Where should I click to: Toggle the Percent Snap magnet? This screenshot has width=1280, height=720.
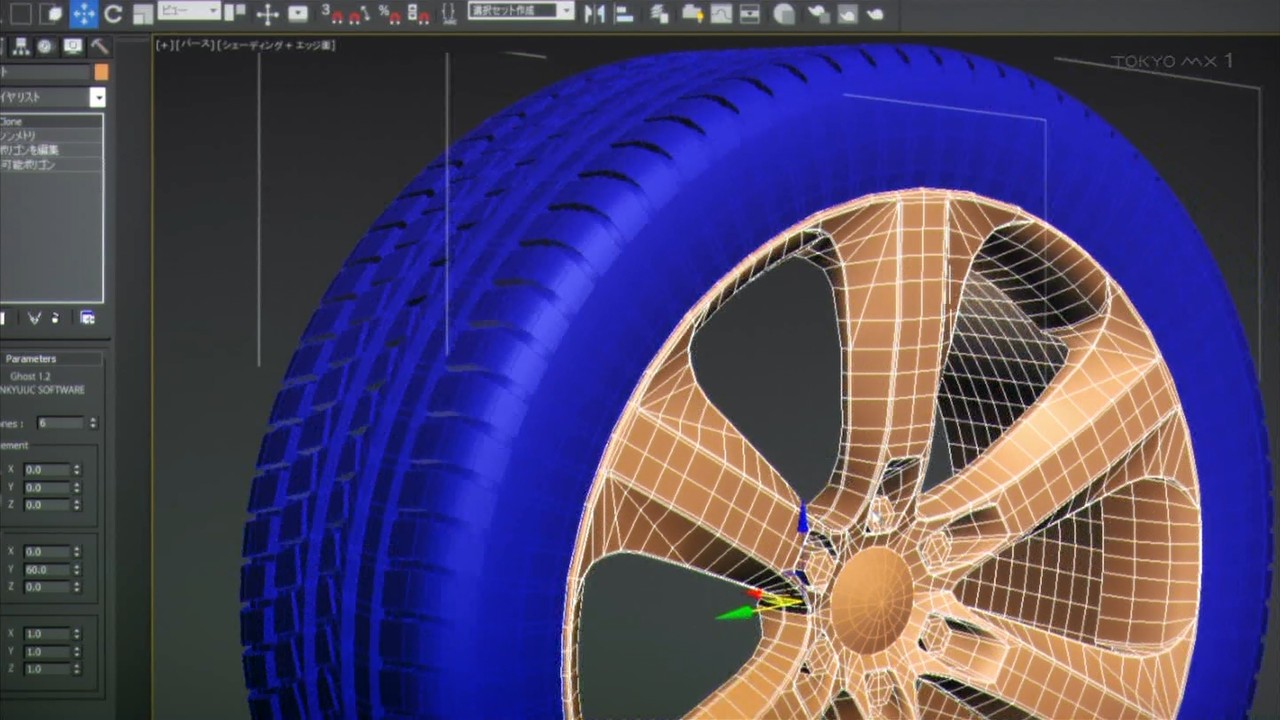pyautogui.click(x=389, y=14)
